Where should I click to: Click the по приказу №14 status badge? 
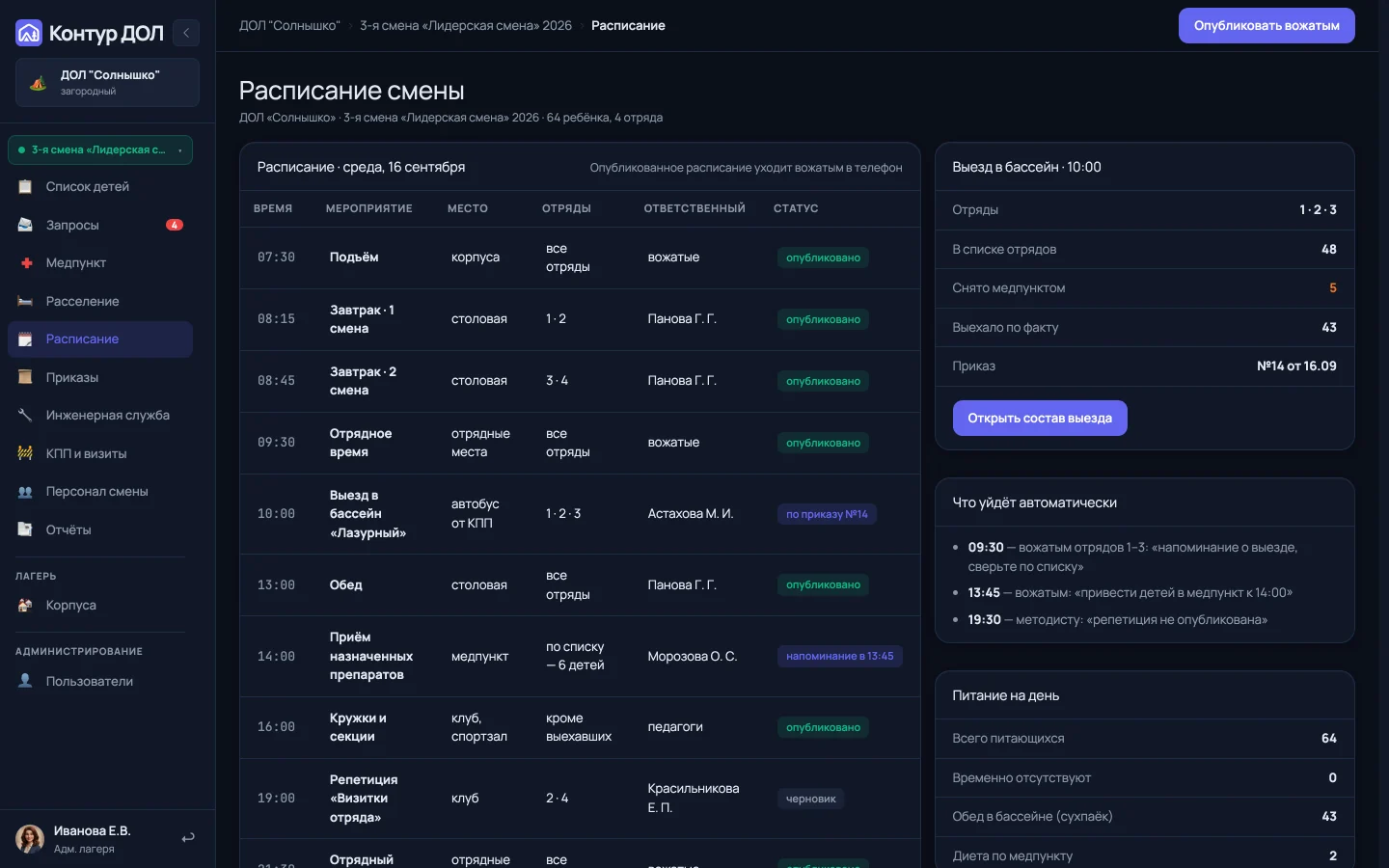(827, 514)
